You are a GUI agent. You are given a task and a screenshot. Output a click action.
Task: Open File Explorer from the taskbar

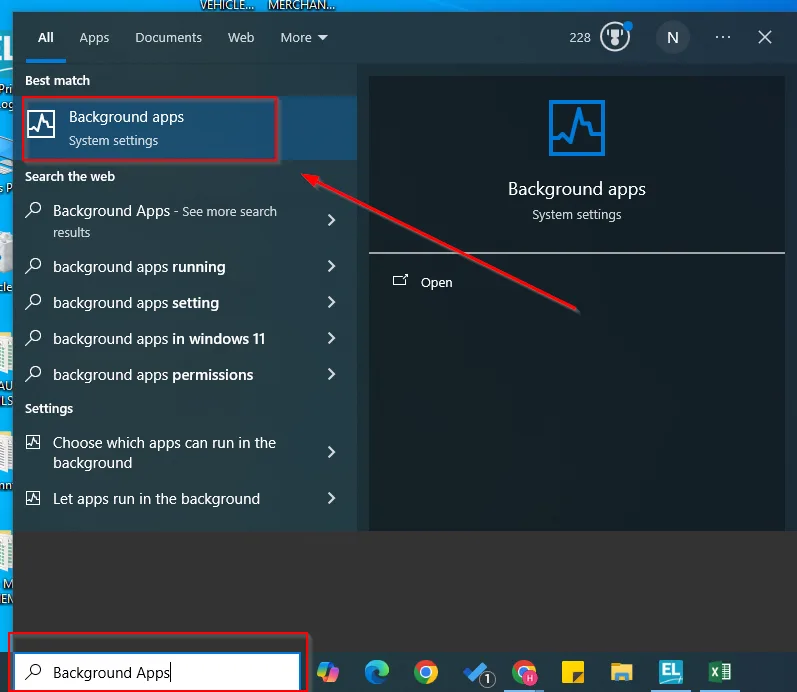622,672
